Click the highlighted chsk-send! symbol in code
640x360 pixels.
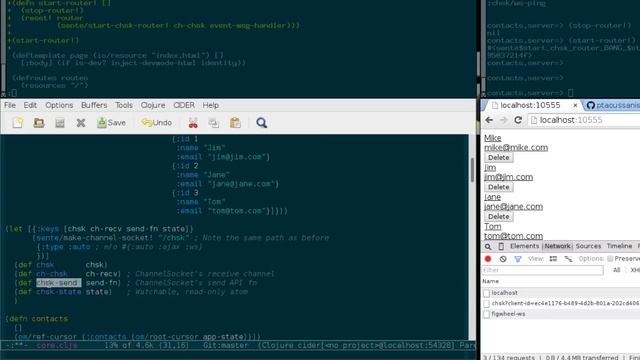click(58, 283)
